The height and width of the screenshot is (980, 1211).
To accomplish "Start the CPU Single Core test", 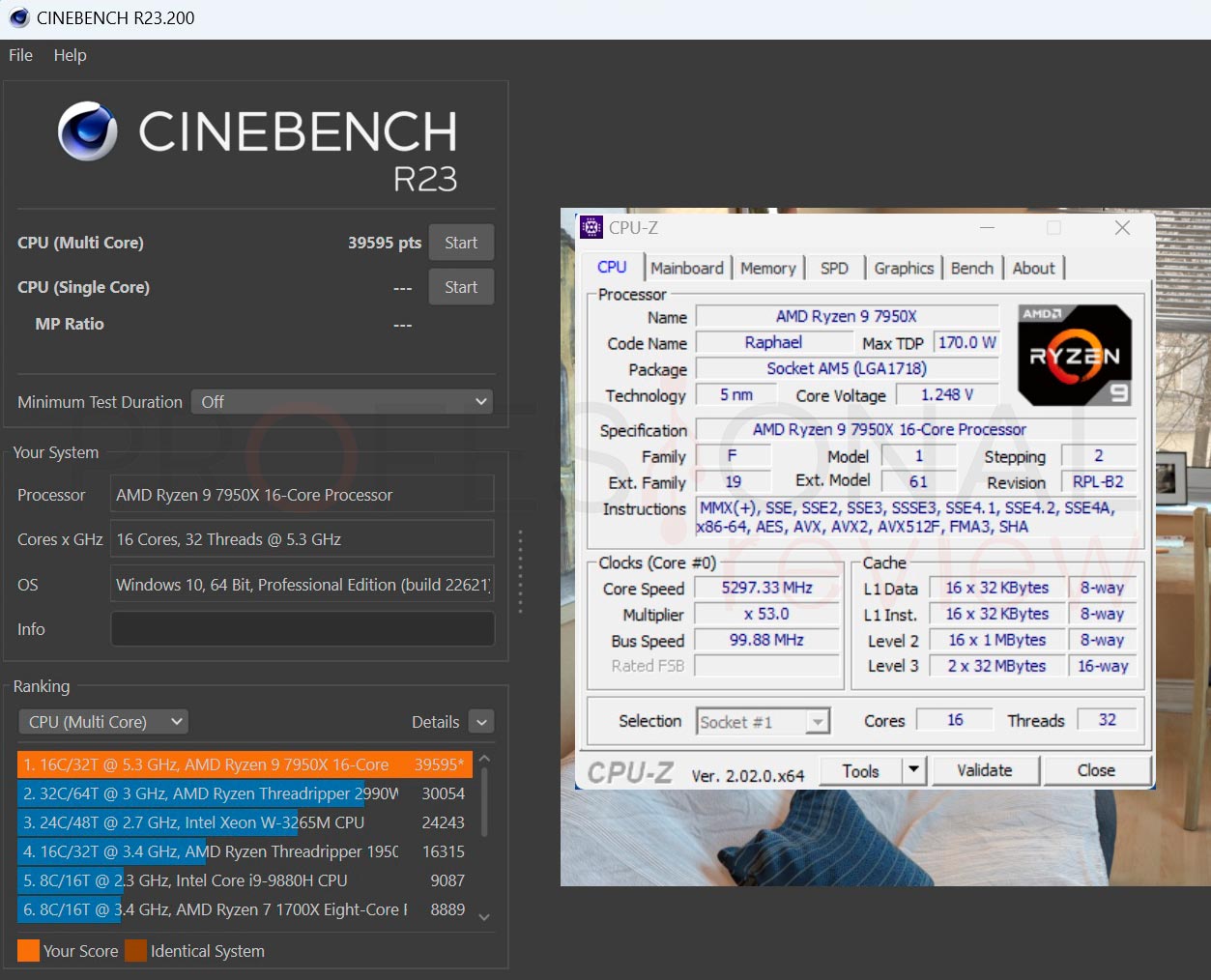I will click(x=461, y=287).
